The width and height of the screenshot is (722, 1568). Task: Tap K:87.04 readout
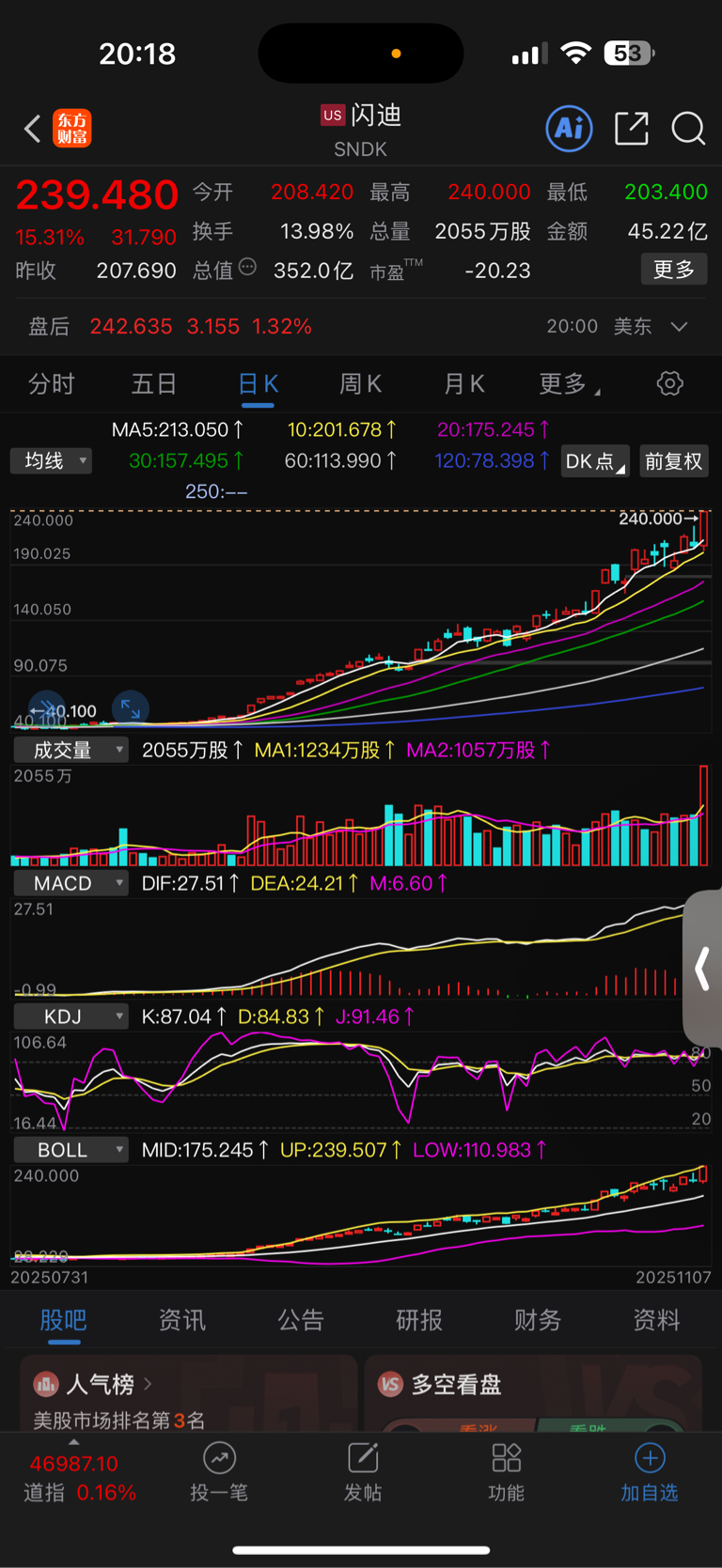[x=184, y=1017]
